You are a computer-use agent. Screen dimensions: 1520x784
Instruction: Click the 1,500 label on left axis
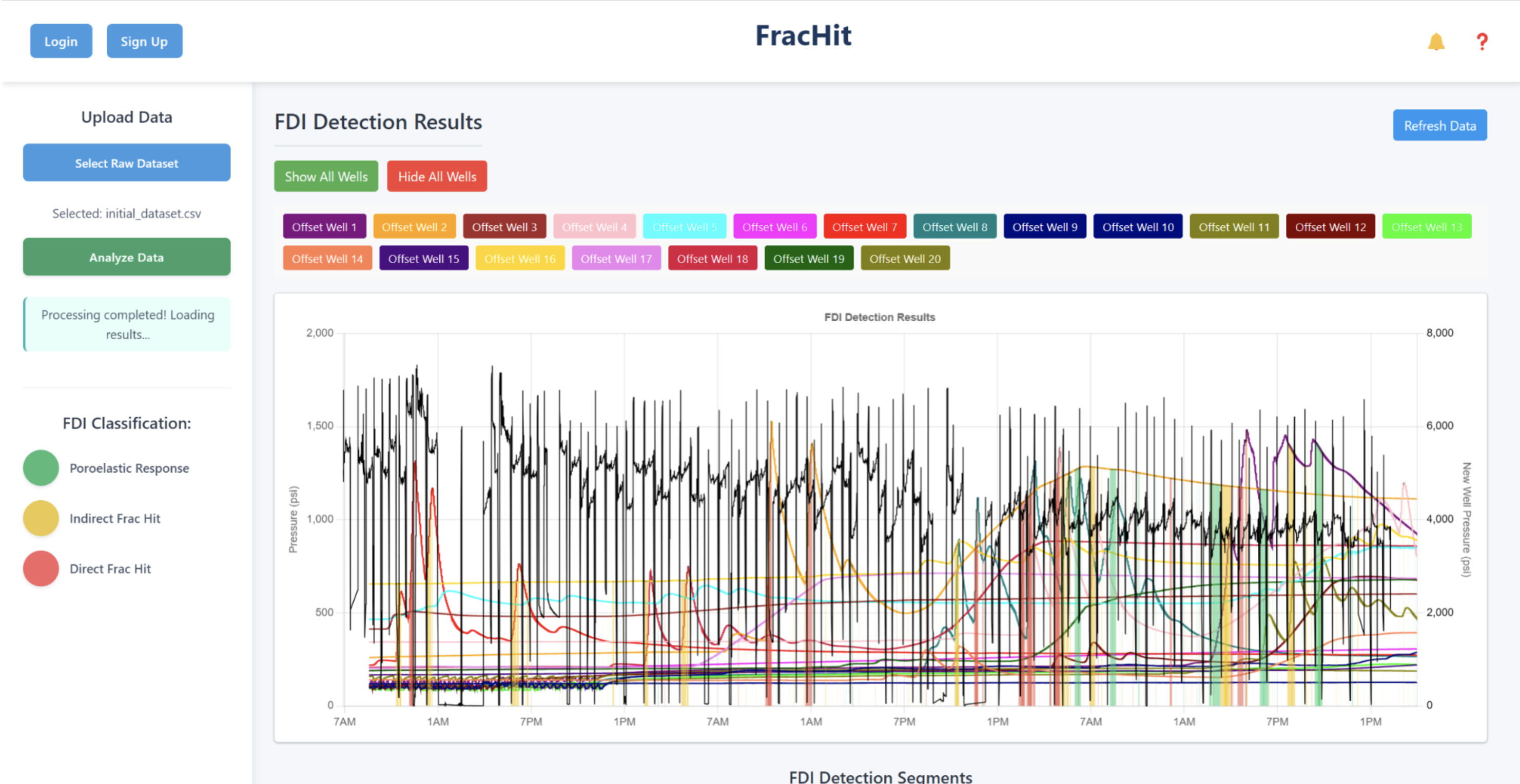tap(320, 425)
